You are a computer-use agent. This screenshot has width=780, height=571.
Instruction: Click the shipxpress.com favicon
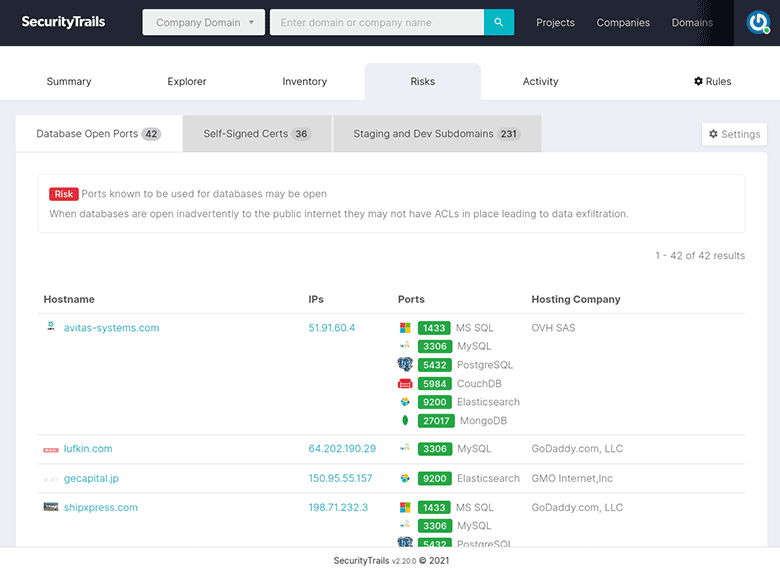tap(51, 507)
